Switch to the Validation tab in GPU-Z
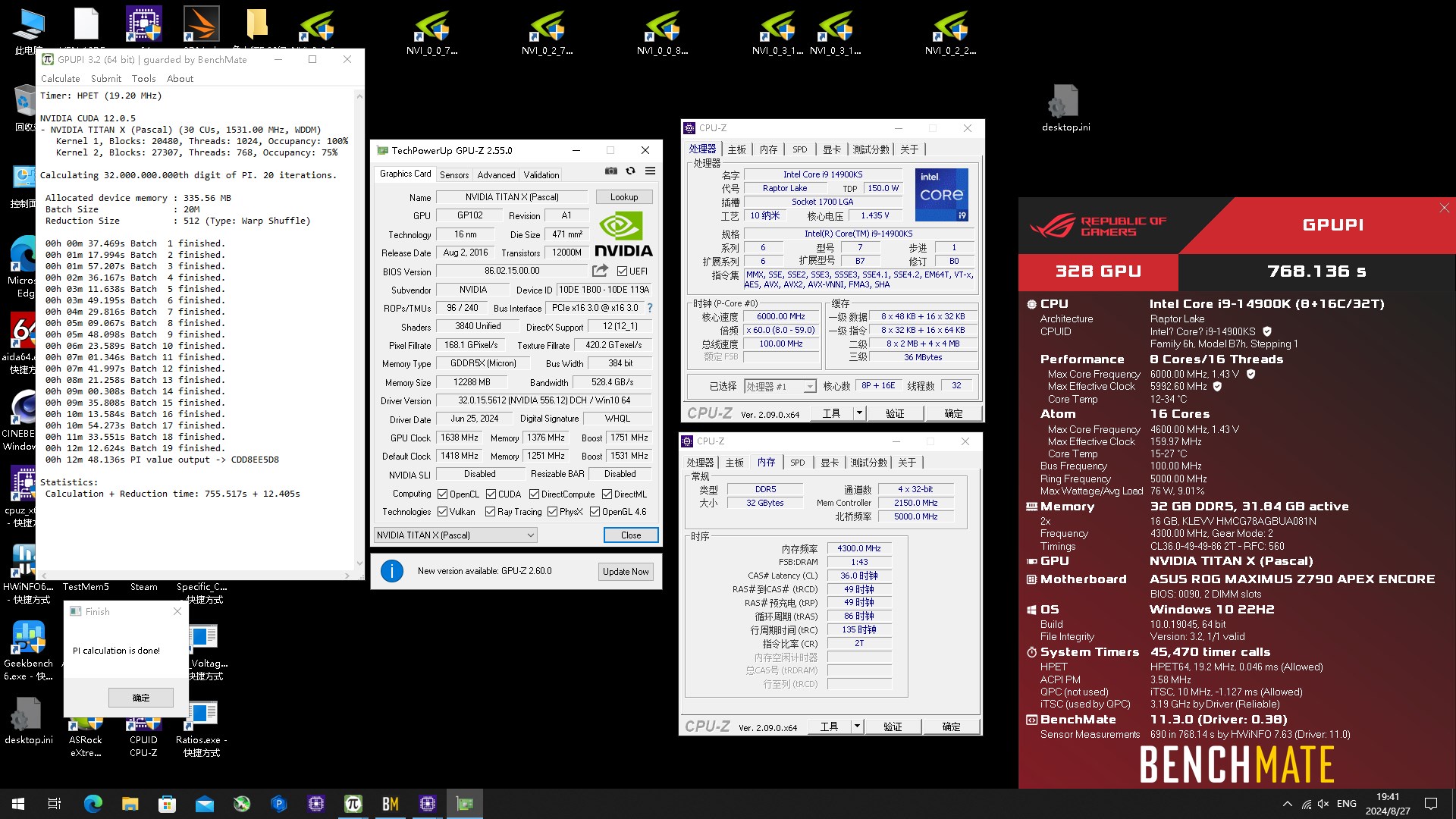 pos(541,175)
